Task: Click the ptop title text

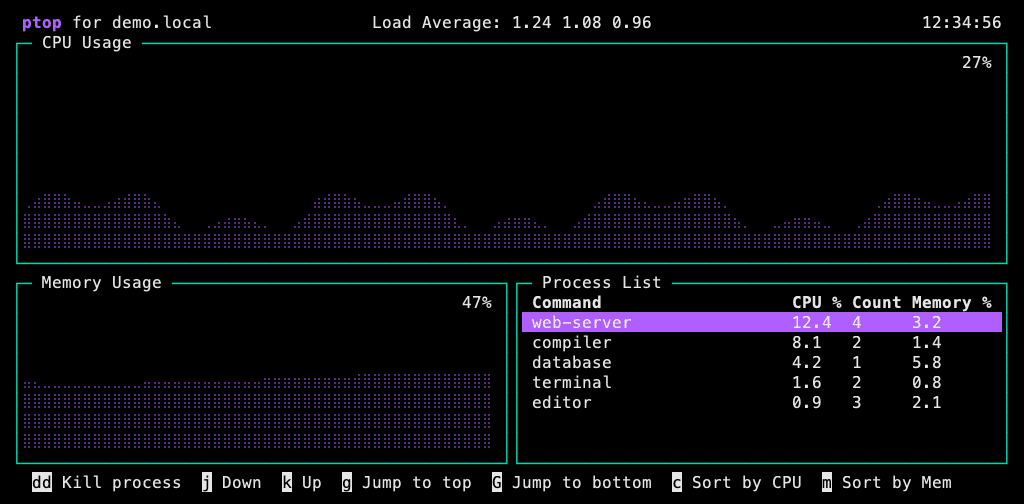Action: [42, 24]
